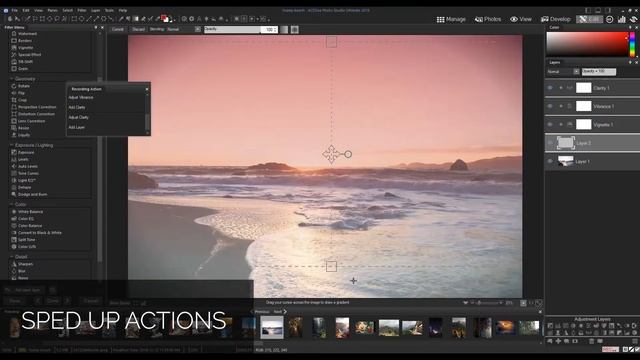The width and height of the screenshot is (640, 360).
Task: Pick a color in the red color field
Action: pos(587,44)
